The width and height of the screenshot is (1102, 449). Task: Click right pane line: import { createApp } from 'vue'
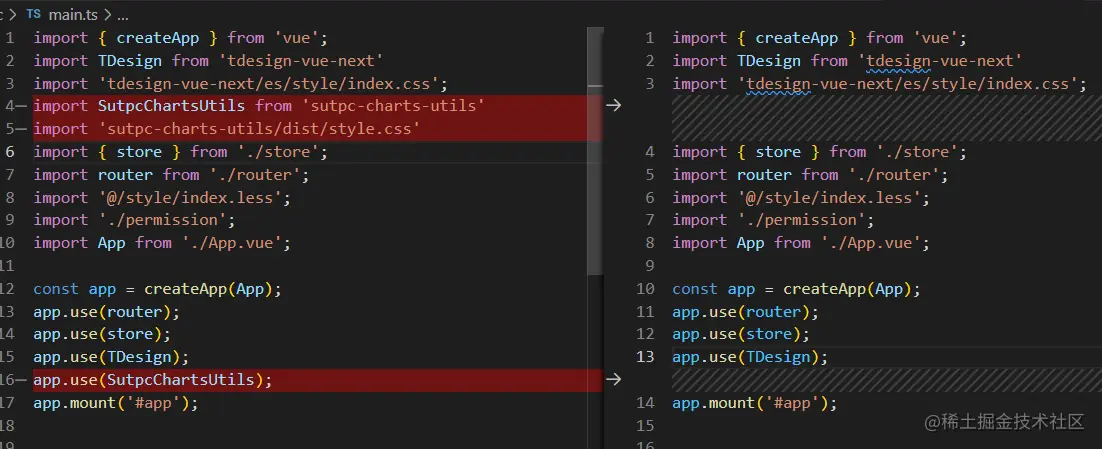pos(819,38)
